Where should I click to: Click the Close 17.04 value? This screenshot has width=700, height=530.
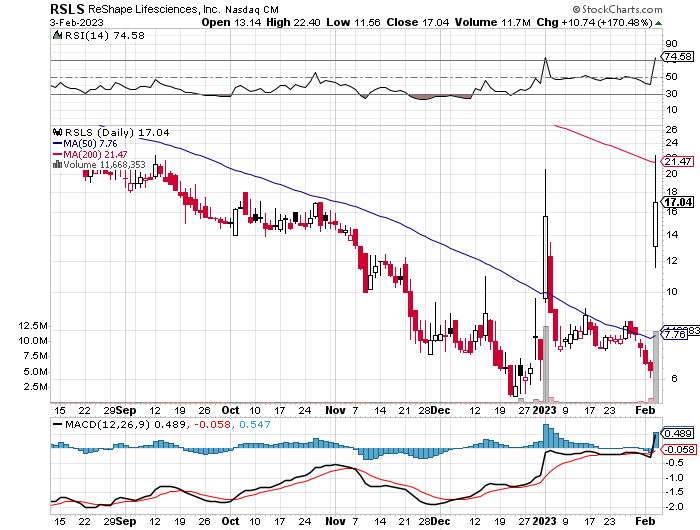point(417,22)
